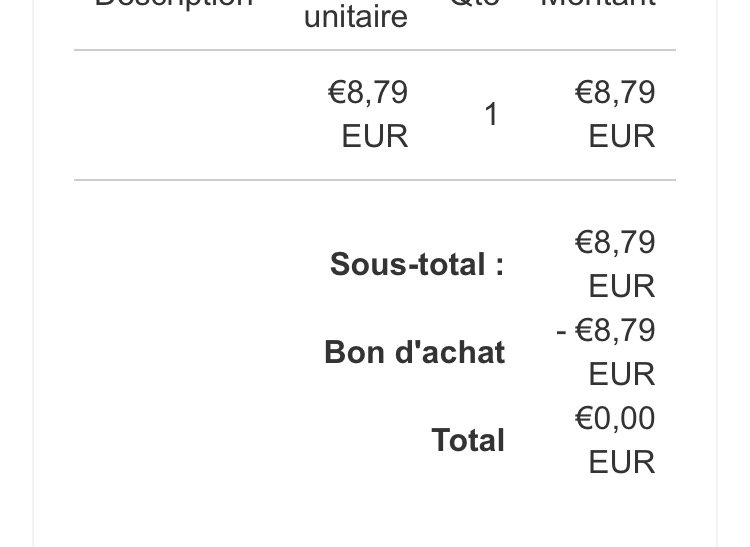Click the unit price €8,79 in item row
This screenshot has width=750, height=547.
[368, 92]
